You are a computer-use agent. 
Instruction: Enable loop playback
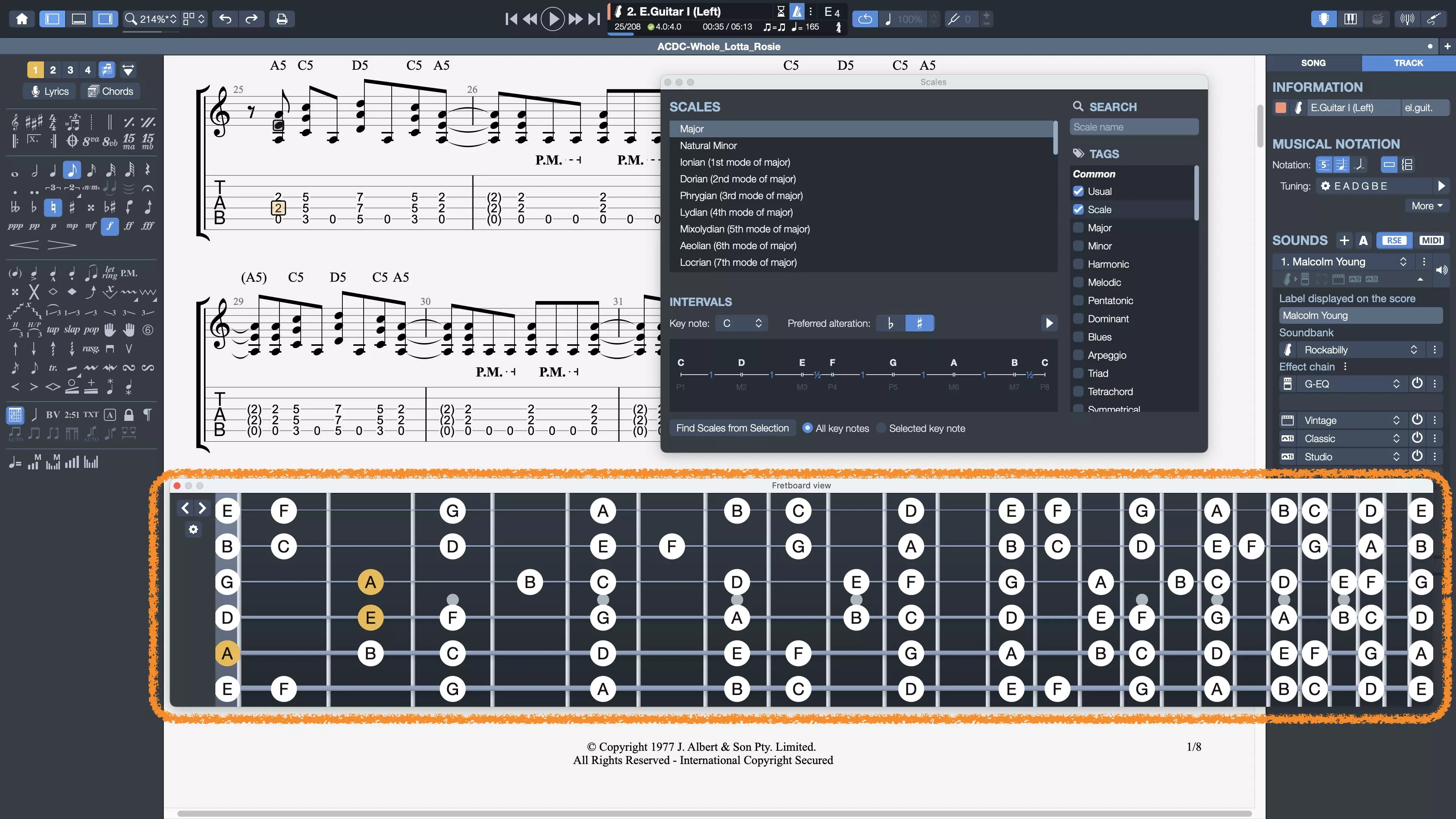tap(865, 19)
